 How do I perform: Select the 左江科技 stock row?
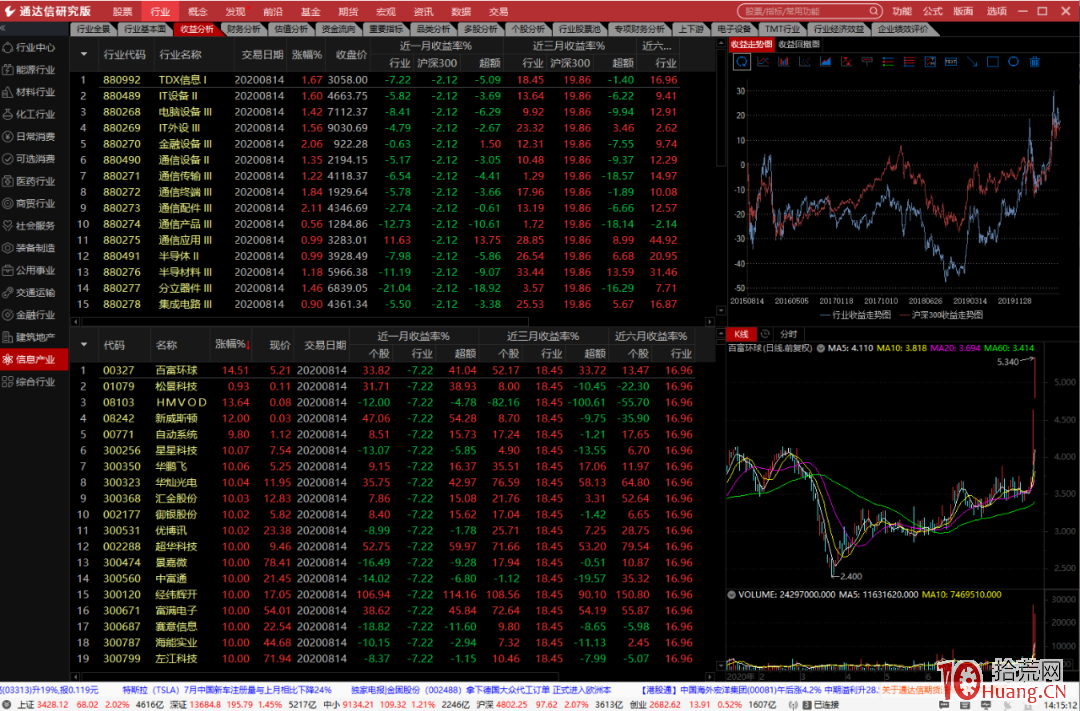394,659
